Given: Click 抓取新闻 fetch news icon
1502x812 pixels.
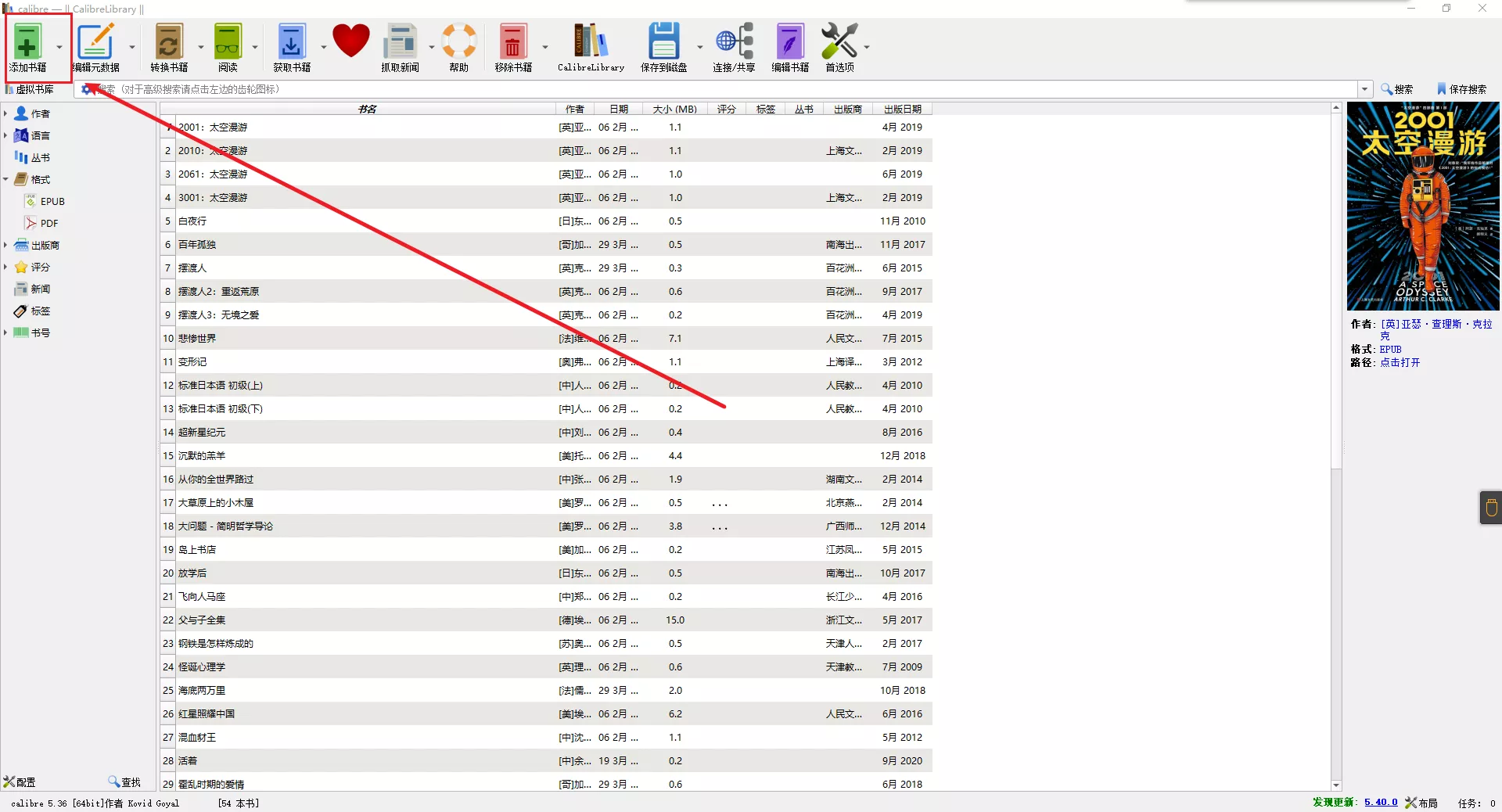Looking at the screenshot, I should pyautogui.click(x=400, y=43).
